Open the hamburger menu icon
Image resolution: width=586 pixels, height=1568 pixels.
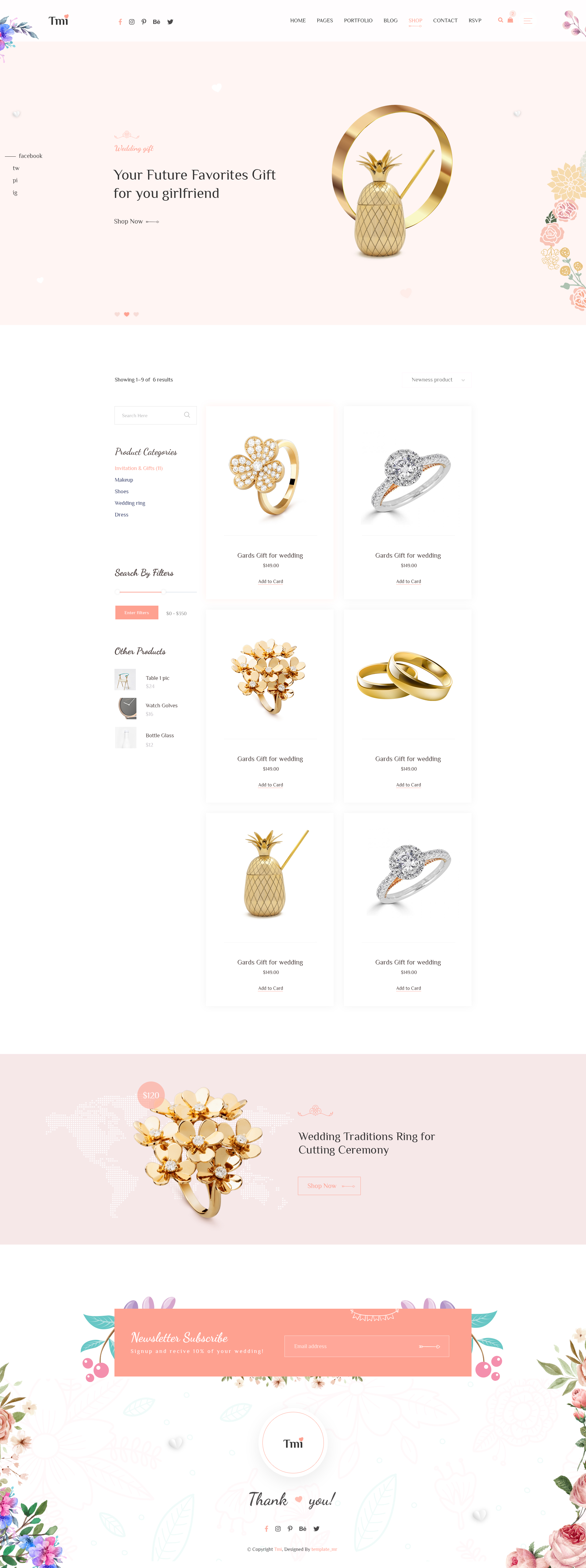click(x=528, y=21)
